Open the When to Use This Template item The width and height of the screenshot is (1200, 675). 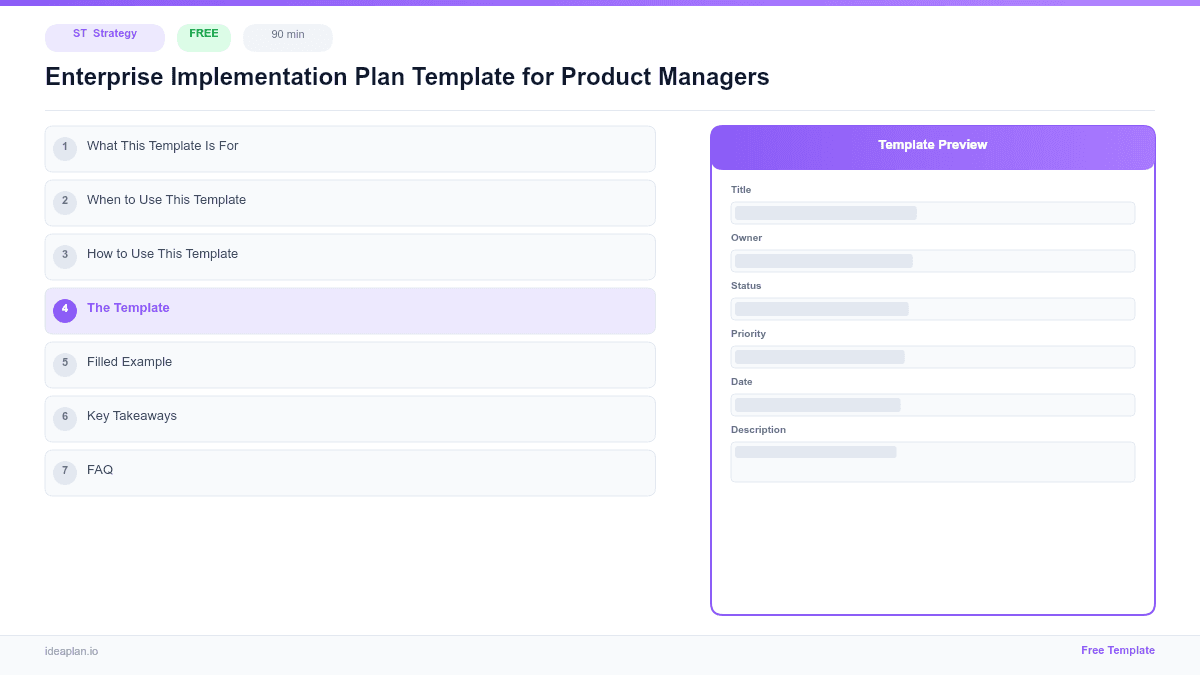click(350, 202)
